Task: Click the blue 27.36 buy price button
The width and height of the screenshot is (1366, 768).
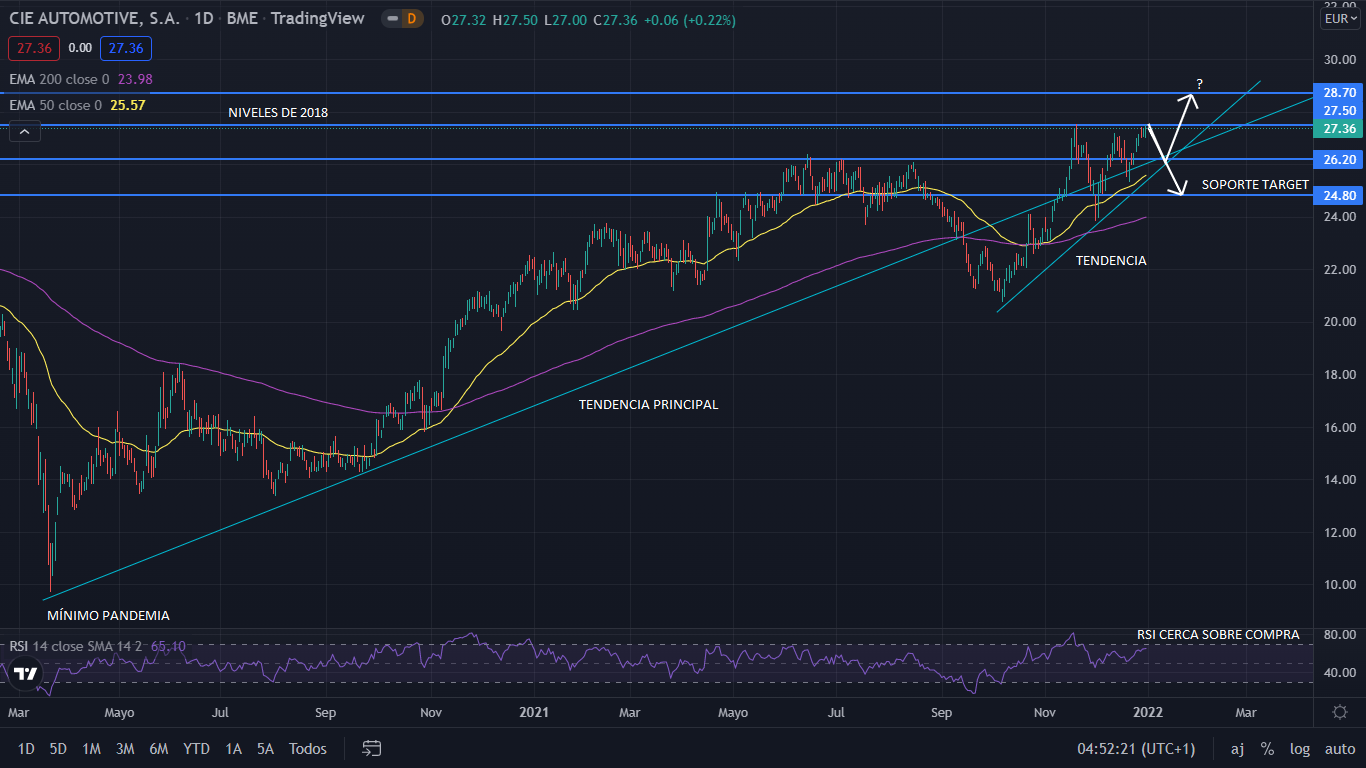Action: (126, 48)
